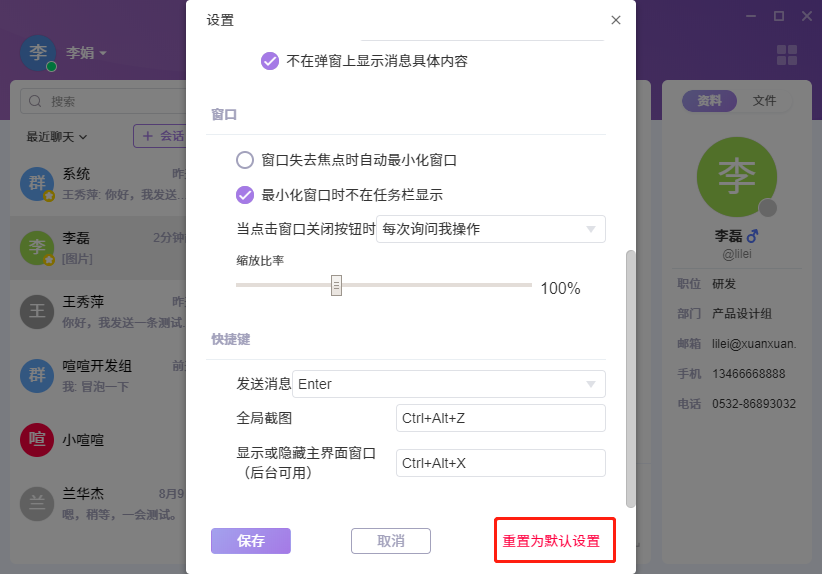Switch to the 文件 tab
822x574 pixels.
764,101
